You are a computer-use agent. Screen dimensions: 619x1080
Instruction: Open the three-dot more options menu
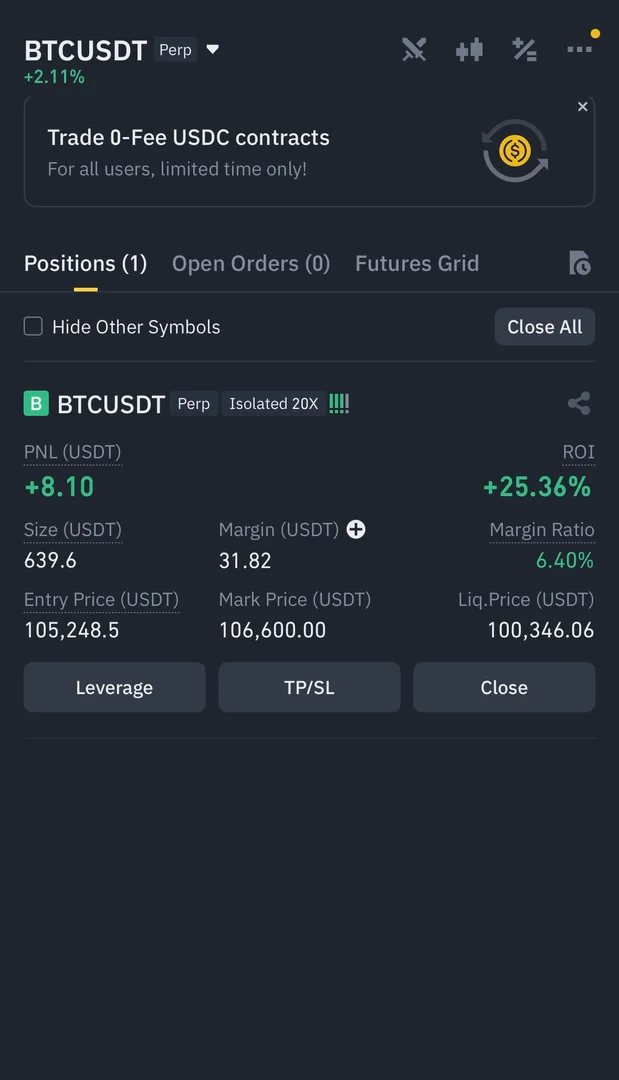(x=579, y=49)
